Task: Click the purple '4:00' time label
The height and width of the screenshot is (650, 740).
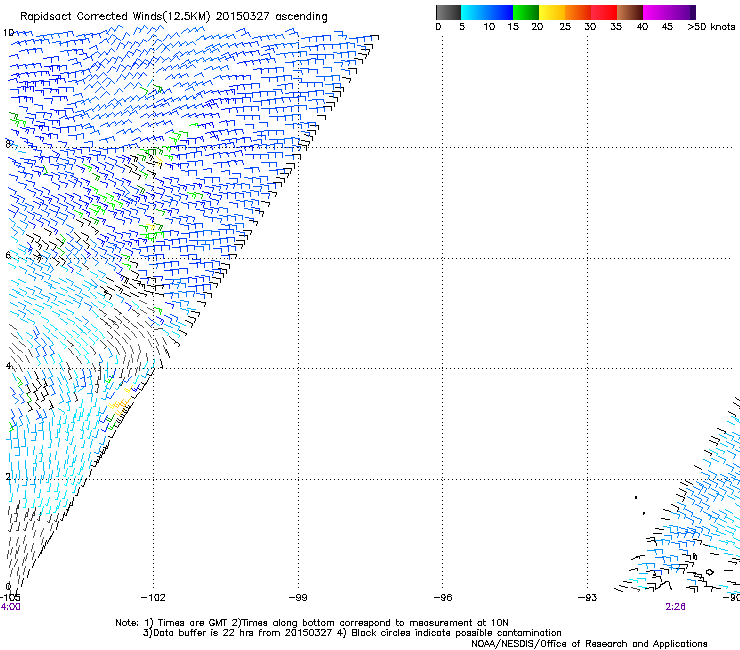Action: (10, 607)
